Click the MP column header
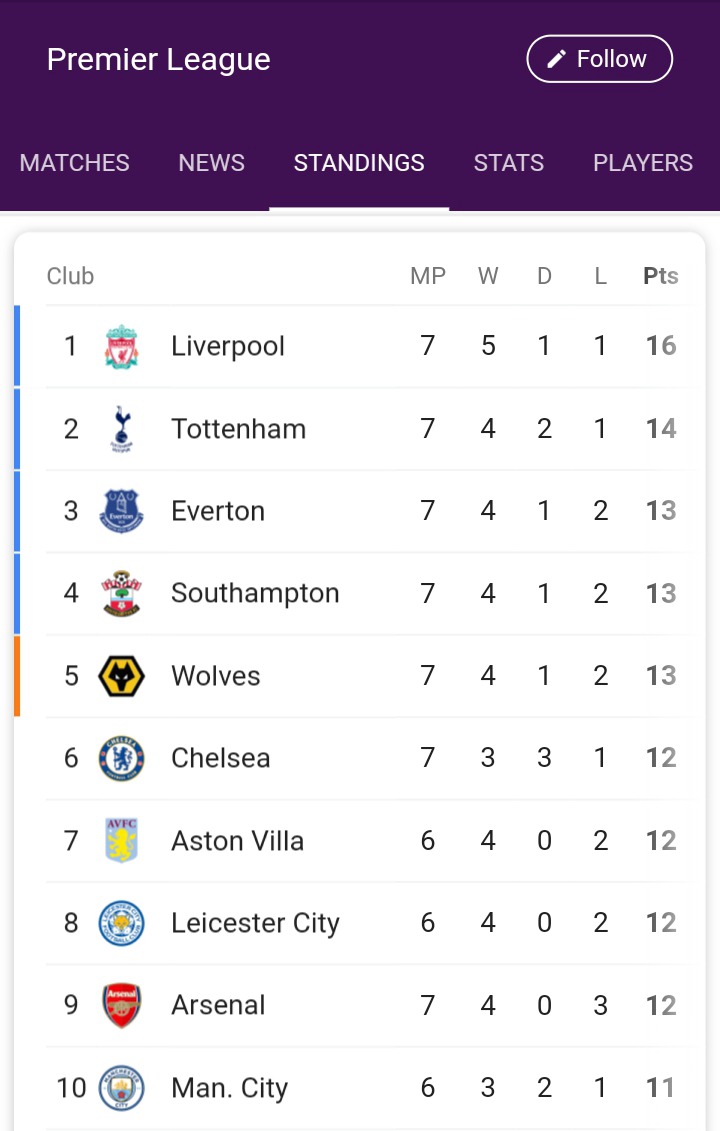This screenshot has width=720, height=1131. 428,276
